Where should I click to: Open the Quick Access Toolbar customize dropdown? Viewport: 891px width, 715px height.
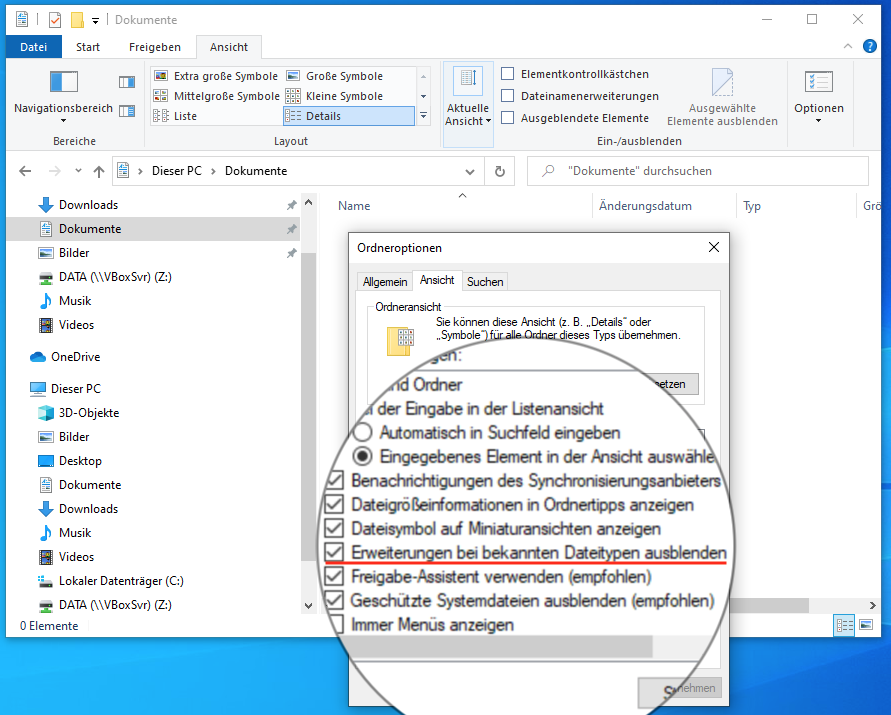[96, 20]
